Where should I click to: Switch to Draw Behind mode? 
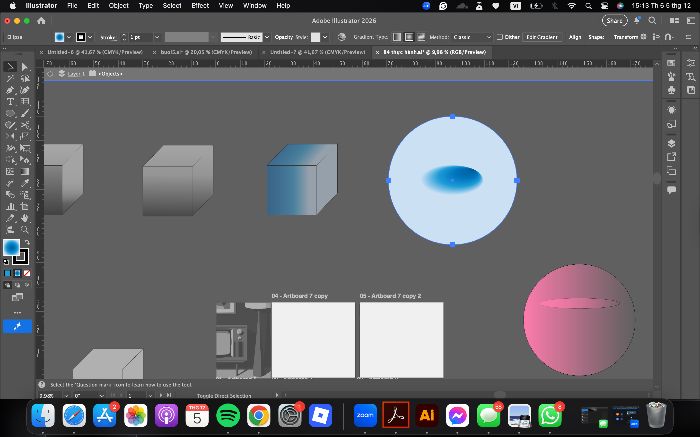(17, 284)
